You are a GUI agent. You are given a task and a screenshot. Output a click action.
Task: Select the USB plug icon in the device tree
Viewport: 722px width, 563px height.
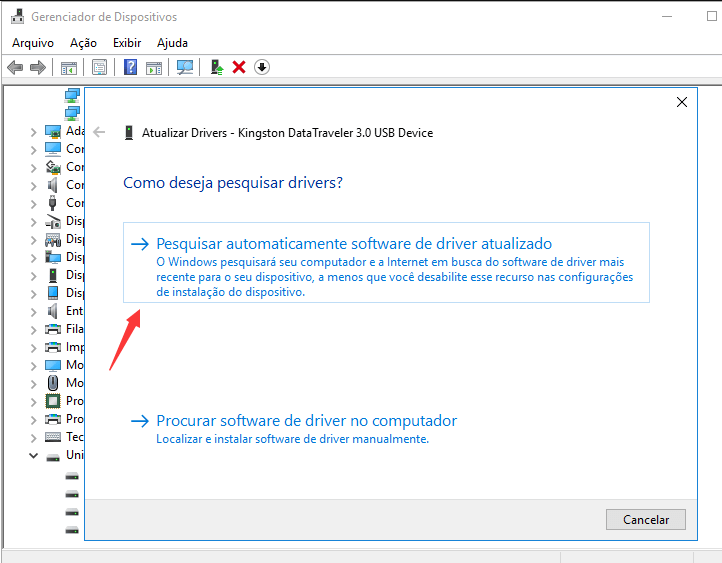tap(52, 203)
